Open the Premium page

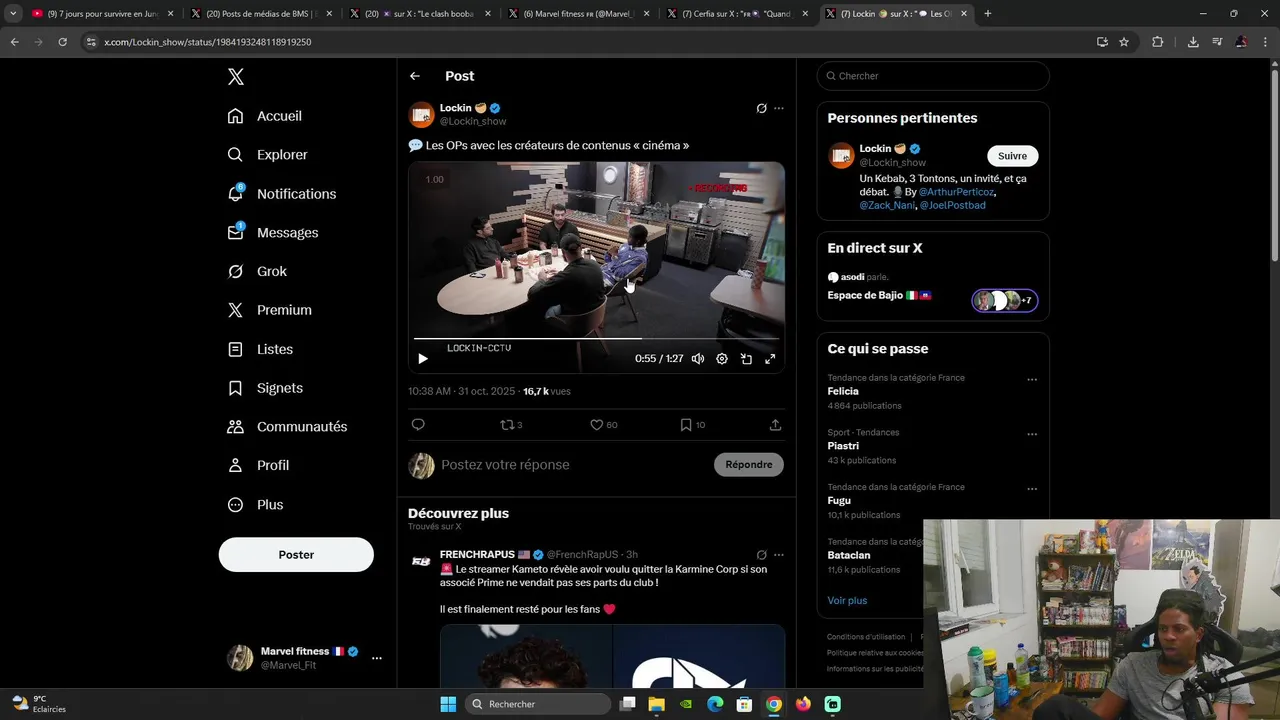pyautogui.click(x=270, y=310)
